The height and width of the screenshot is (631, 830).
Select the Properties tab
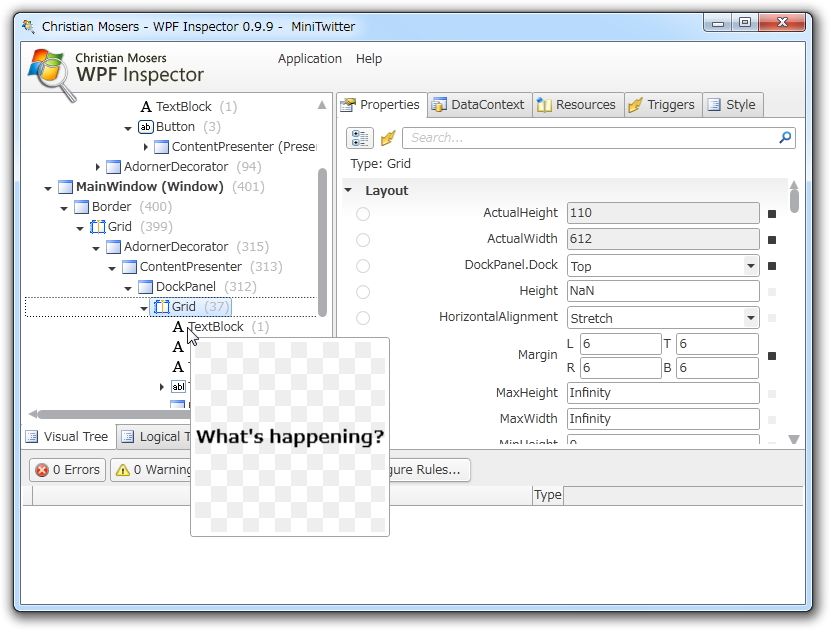382,105
